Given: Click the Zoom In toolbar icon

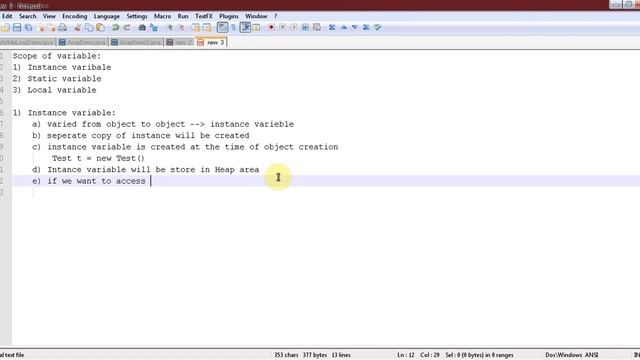Looking at the screenshot, I should click(169, 27).
